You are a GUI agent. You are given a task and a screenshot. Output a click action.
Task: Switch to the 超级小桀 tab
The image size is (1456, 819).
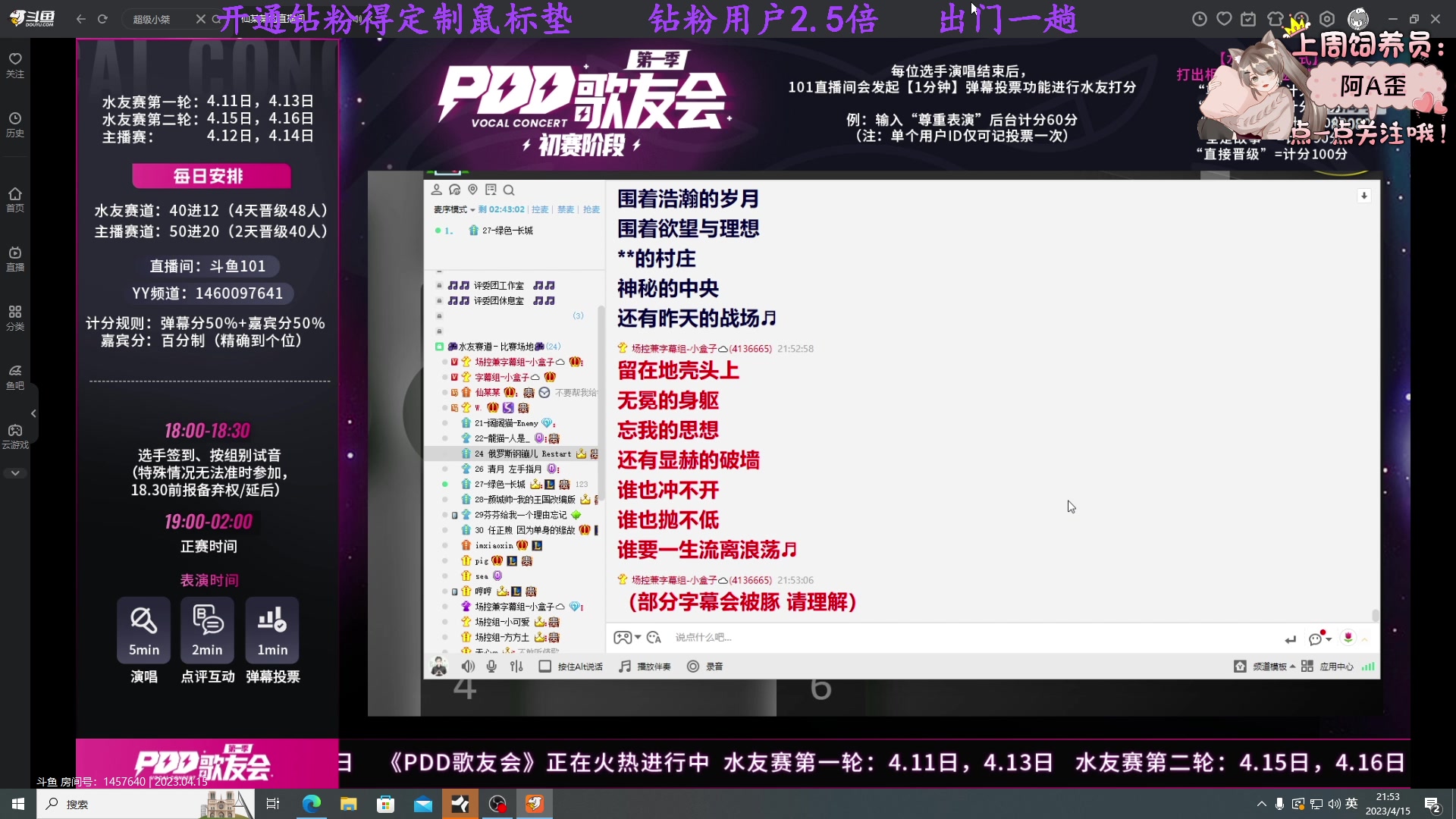point(152,19)
